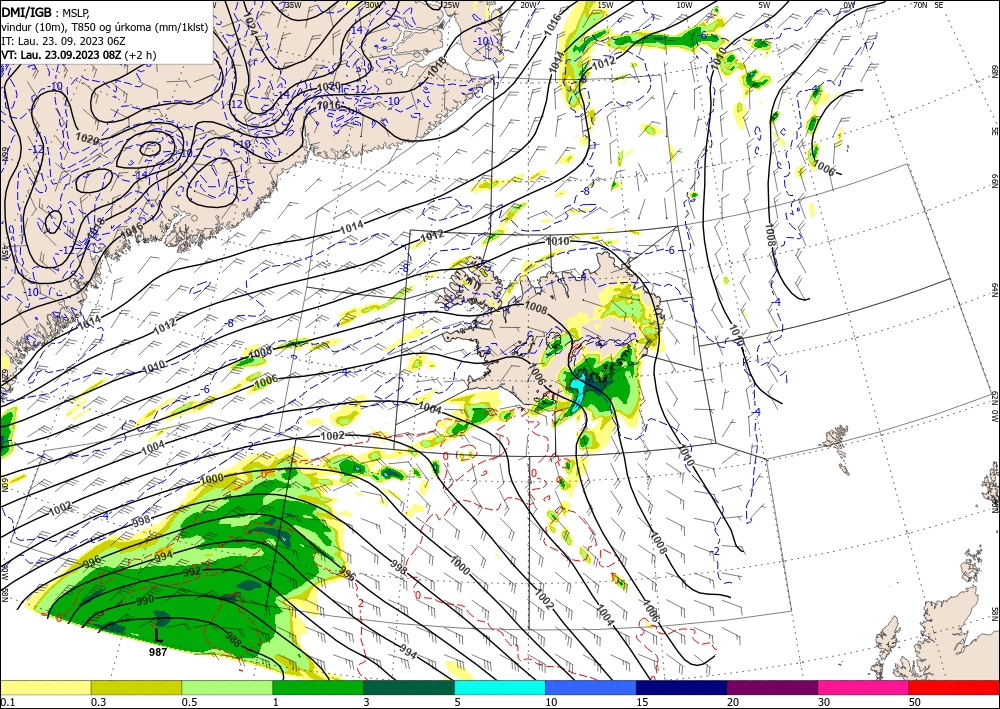Click the '30' legend value

point(824,702)
